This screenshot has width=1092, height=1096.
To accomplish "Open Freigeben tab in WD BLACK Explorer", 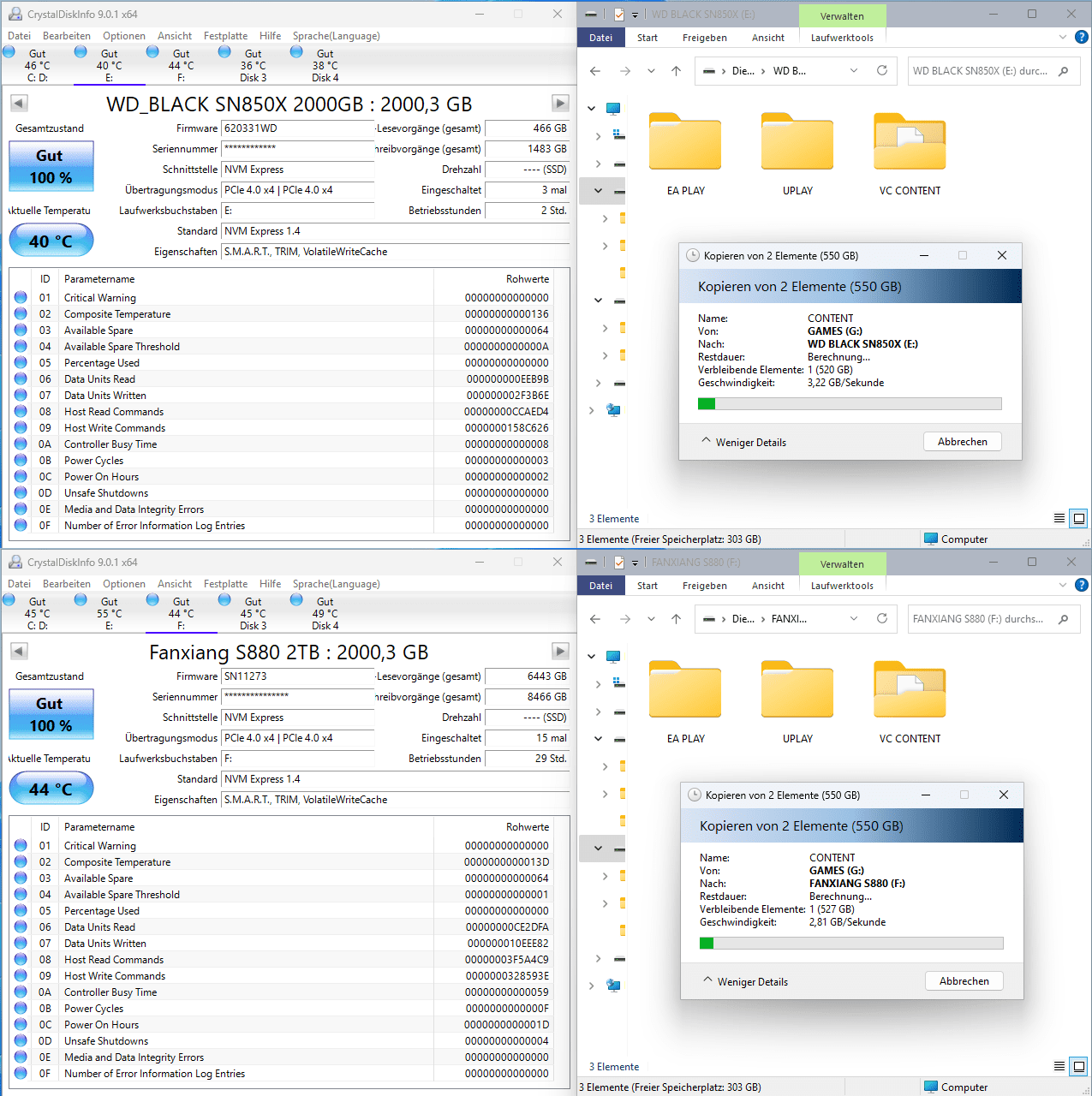I will tap(705, 38).
